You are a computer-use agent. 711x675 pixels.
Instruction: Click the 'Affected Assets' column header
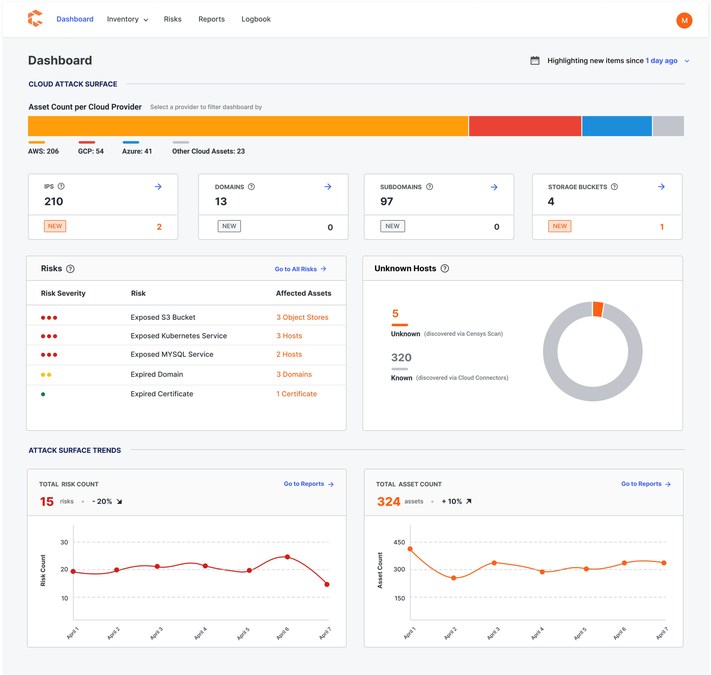coord(303,293)
